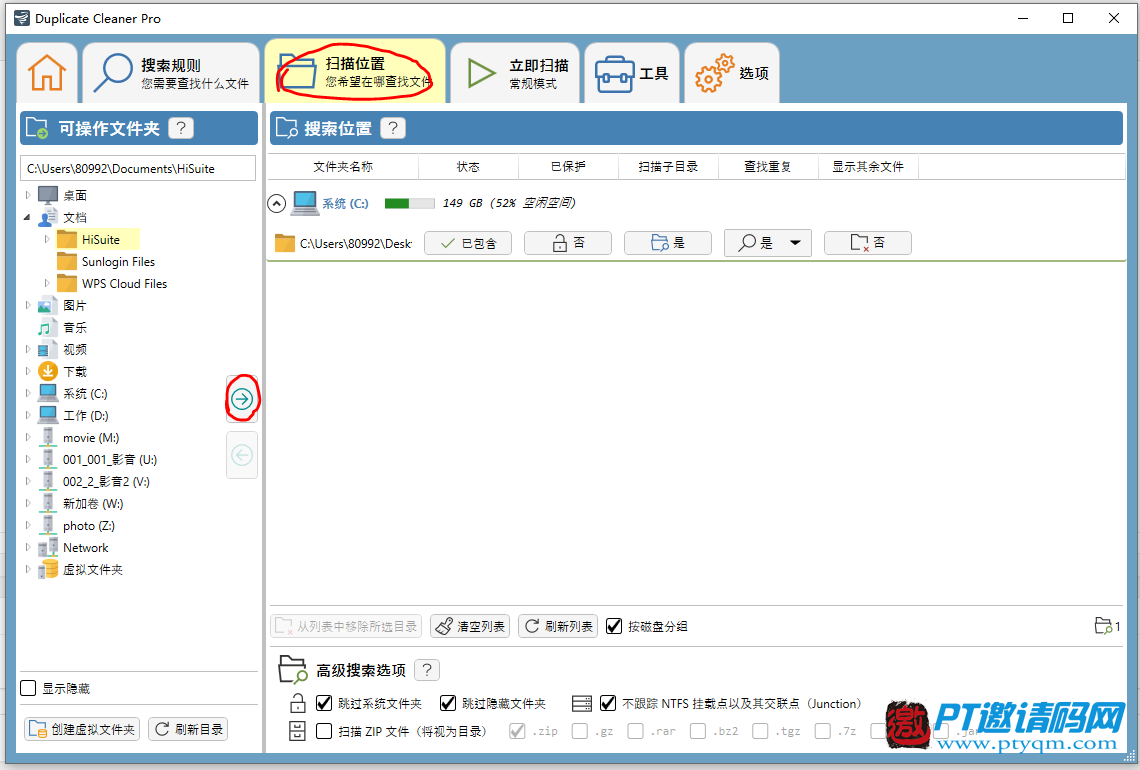1140x770 pixels.
Task: Click the 清空列表 button
Action: (470, 626)
